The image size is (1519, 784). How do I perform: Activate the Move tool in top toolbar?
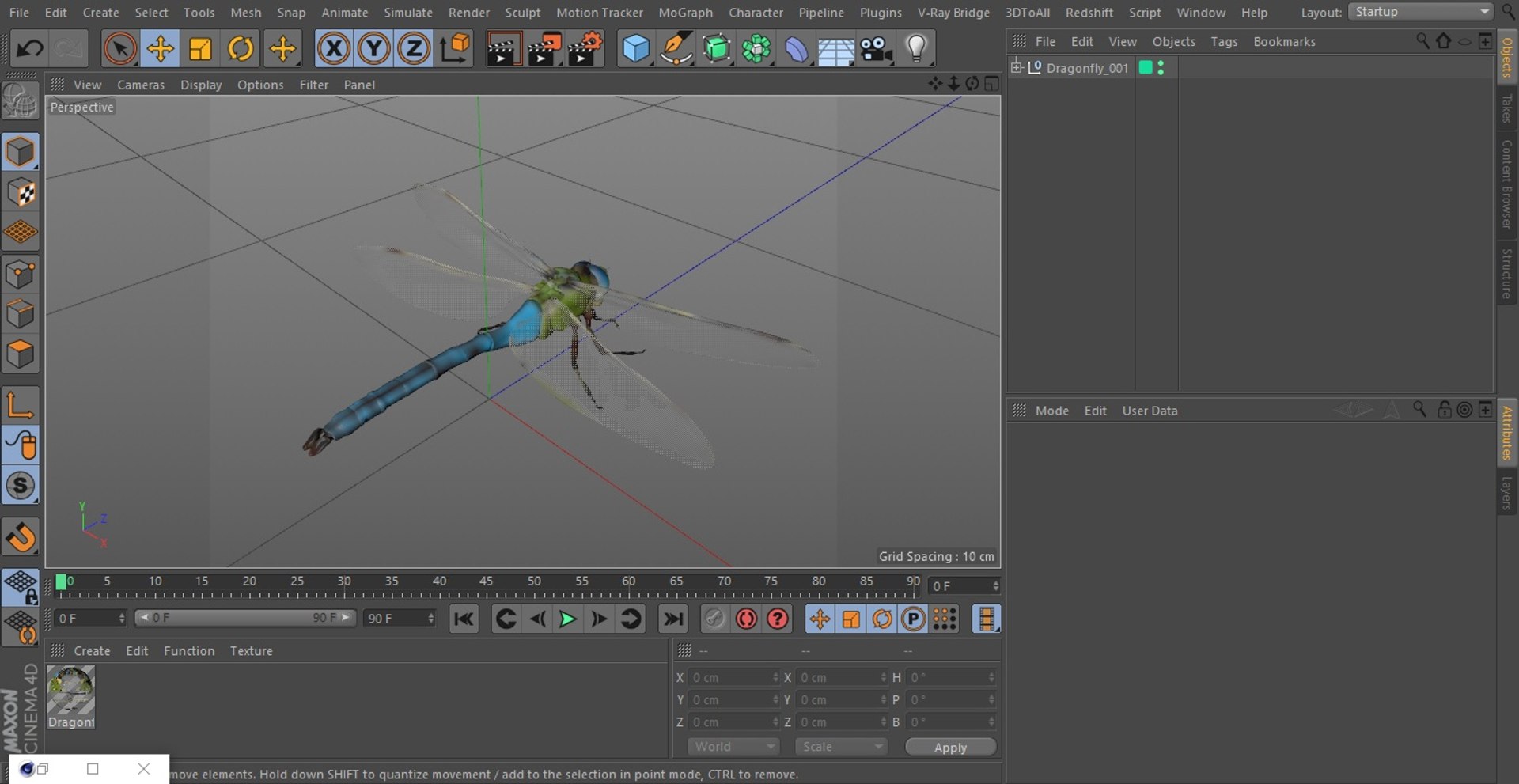click(x=160, y=49)
